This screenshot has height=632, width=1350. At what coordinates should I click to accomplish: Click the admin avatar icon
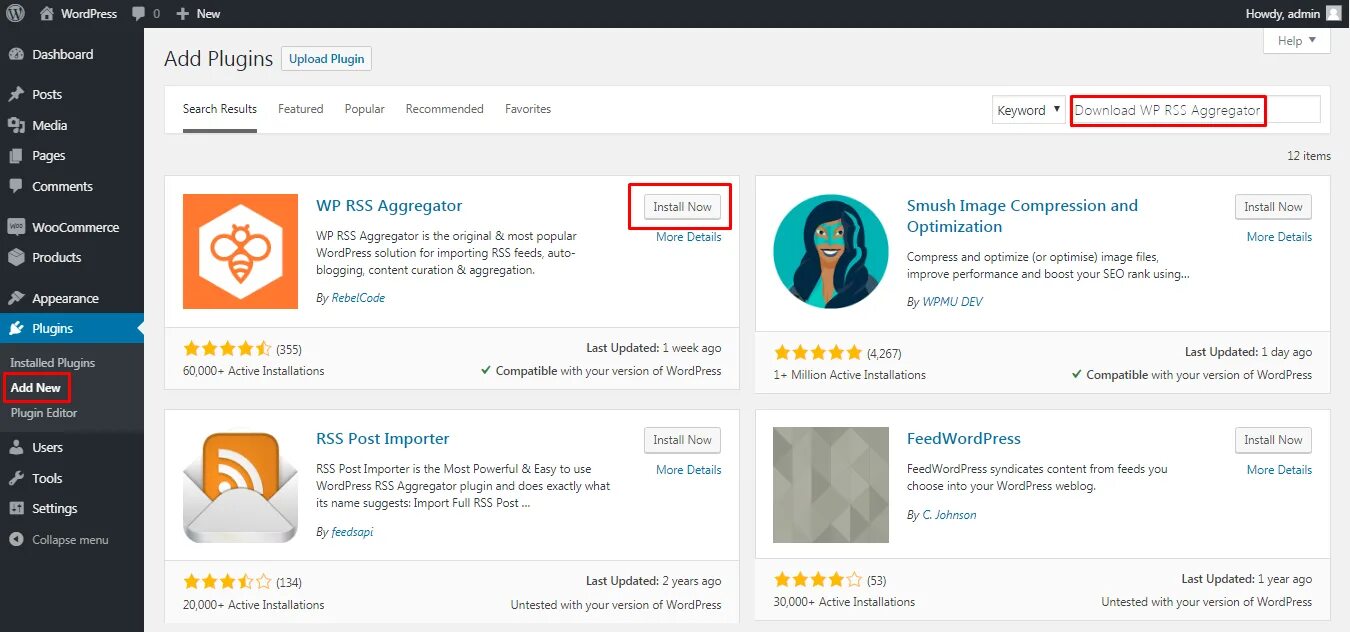coord(1334,13)
